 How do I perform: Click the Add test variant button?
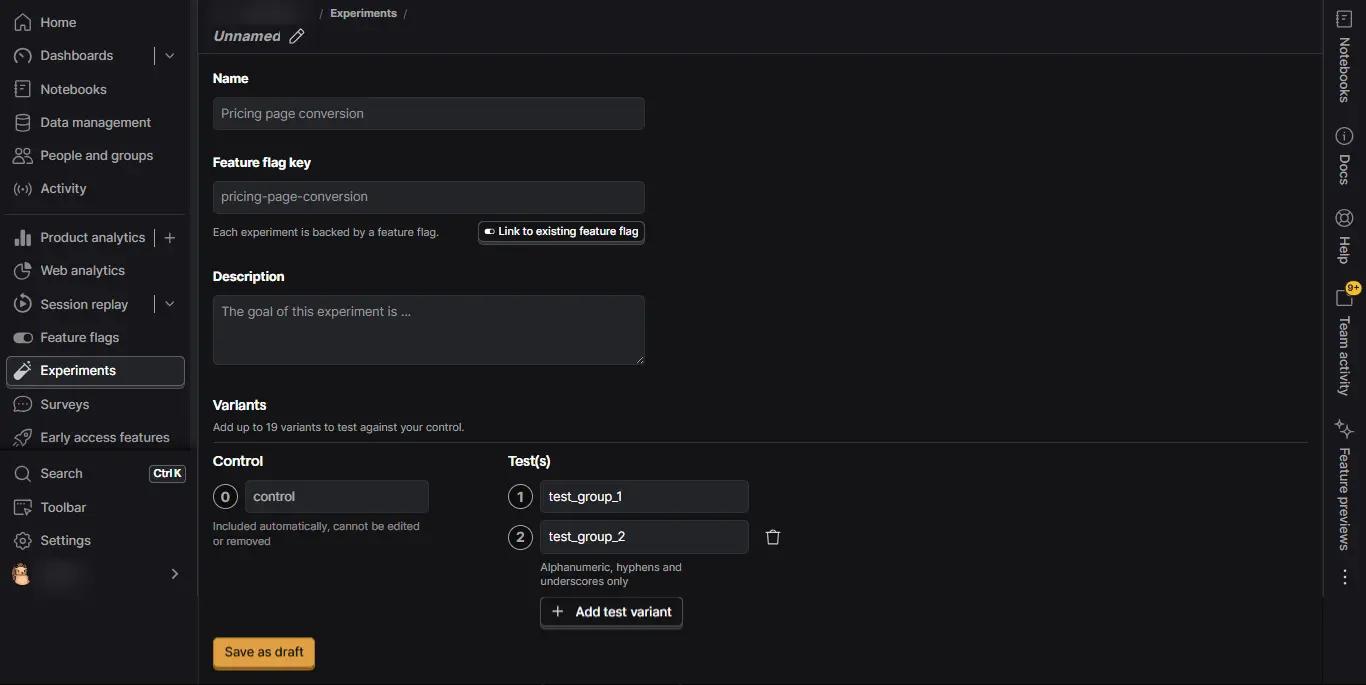coord(611,612)
